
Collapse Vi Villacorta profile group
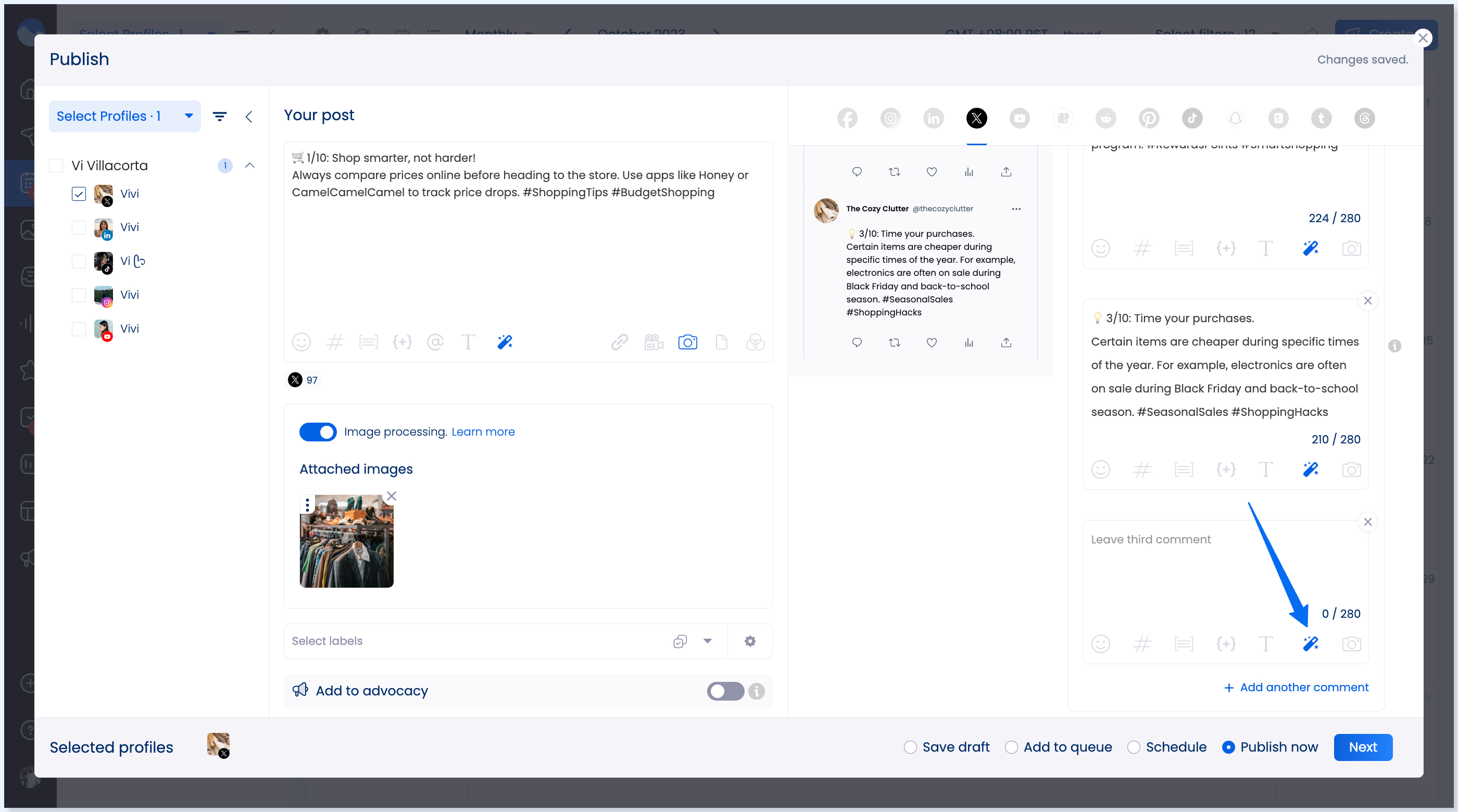click(x=249, y=165)
